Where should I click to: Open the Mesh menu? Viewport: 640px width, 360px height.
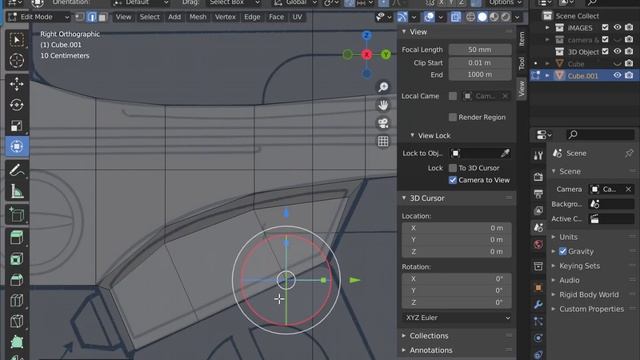[198, 17]
